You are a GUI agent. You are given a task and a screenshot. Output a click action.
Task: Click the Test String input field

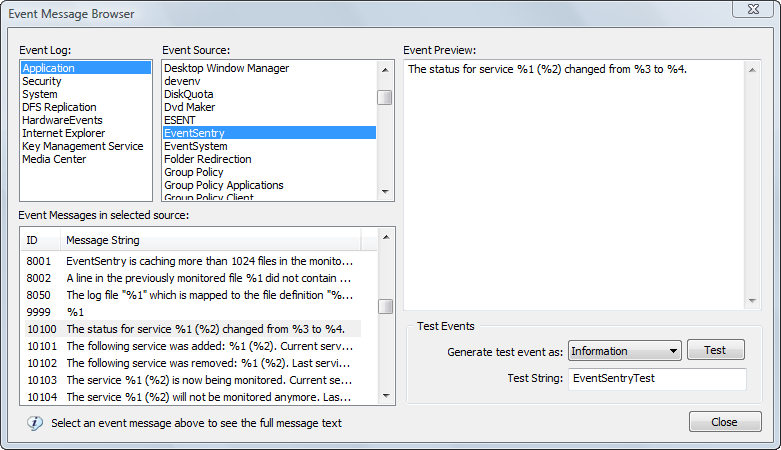point(657,378)
